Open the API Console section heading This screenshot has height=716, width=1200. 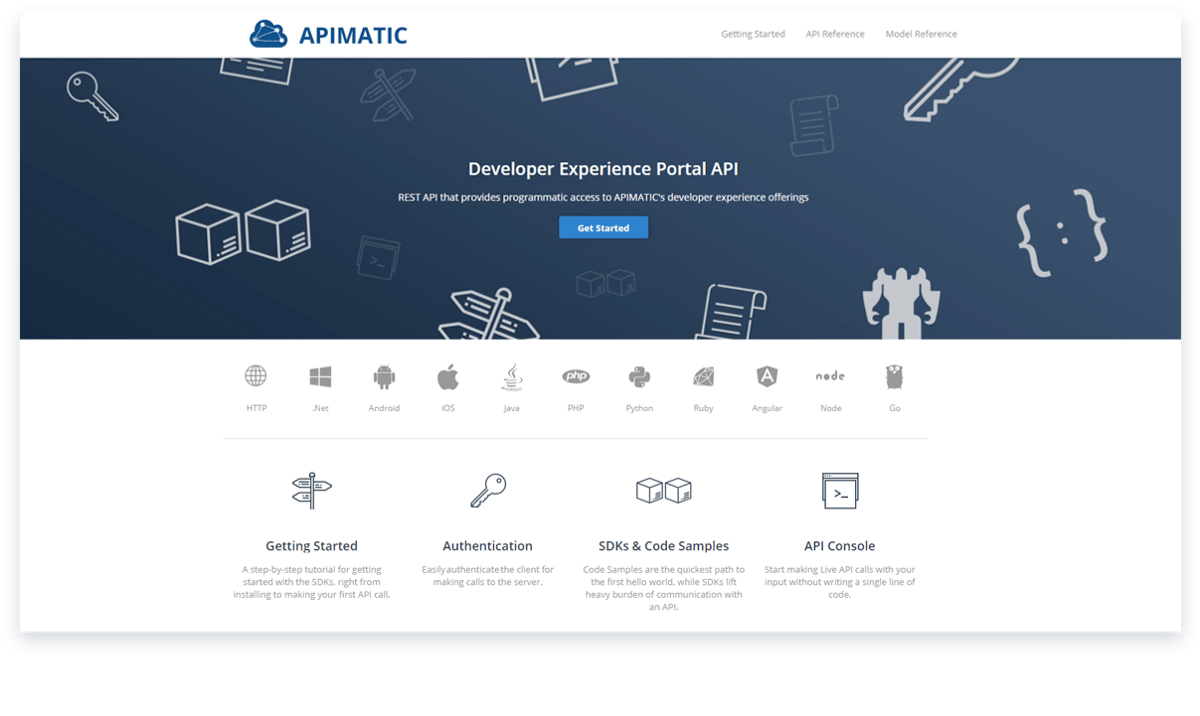click(x=840, y=546)
